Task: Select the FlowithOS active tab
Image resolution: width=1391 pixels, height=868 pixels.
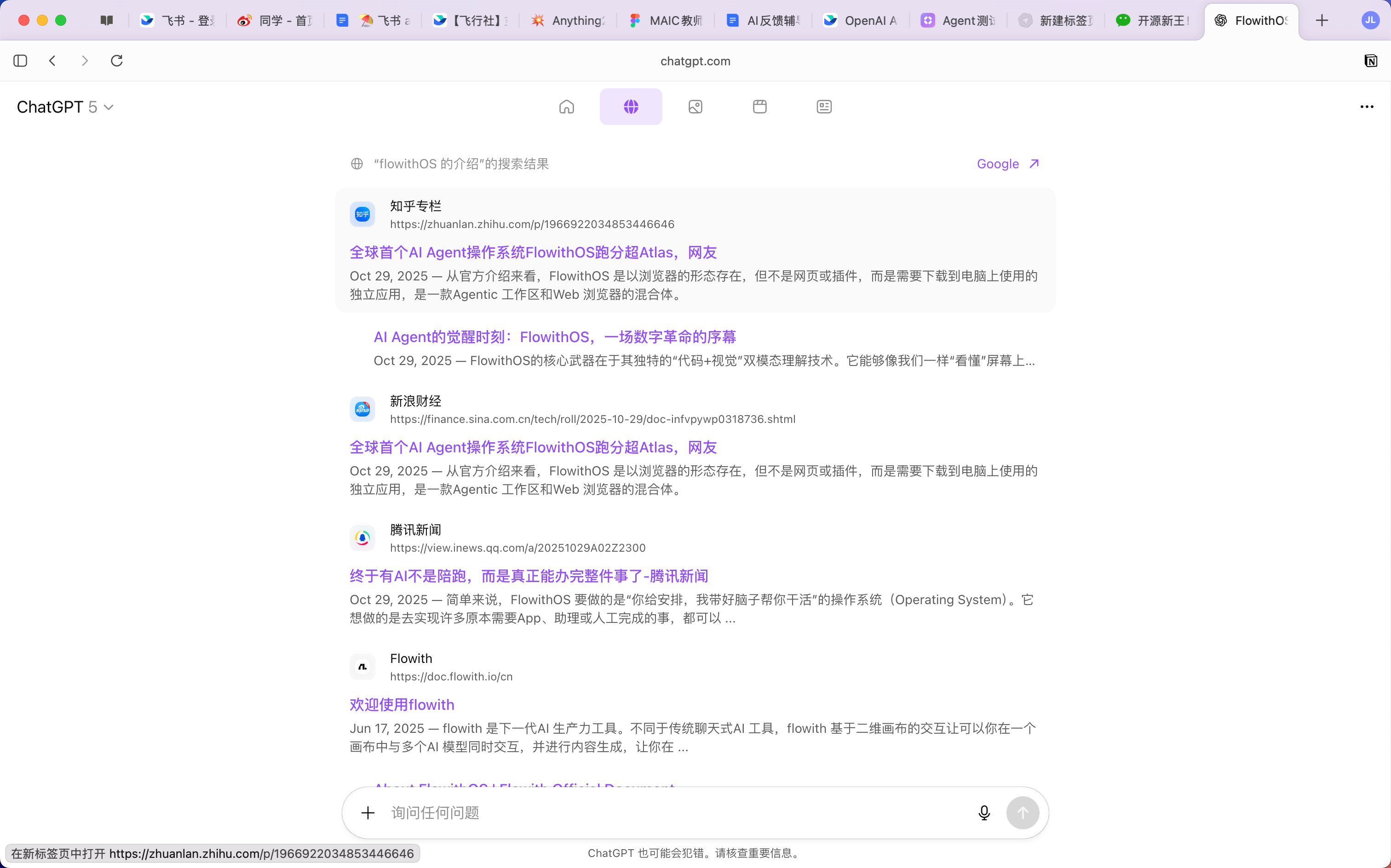Action: pos(1252,21)
